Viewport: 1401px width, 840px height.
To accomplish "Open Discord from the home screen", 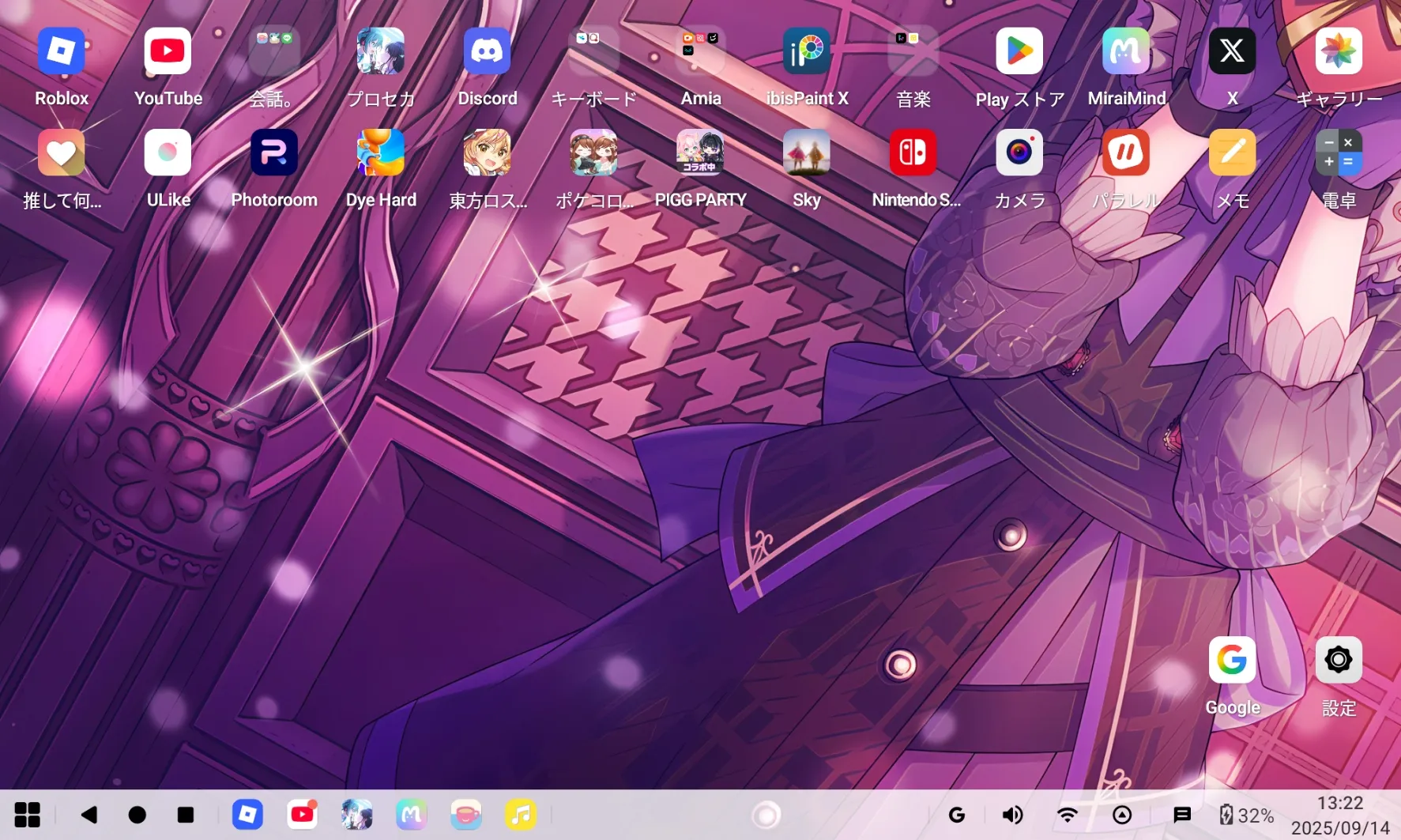I will coord(487,51).
